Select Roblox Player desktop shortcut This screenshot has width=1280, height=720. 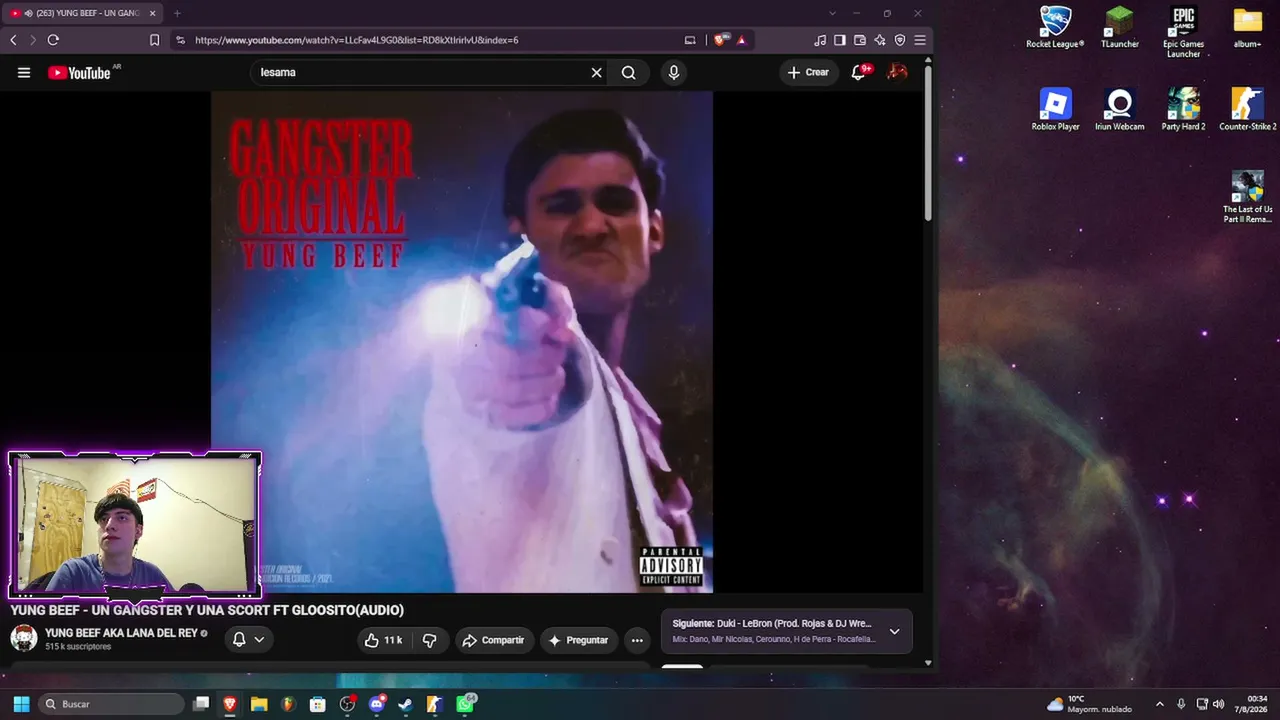pos(1055,110)
